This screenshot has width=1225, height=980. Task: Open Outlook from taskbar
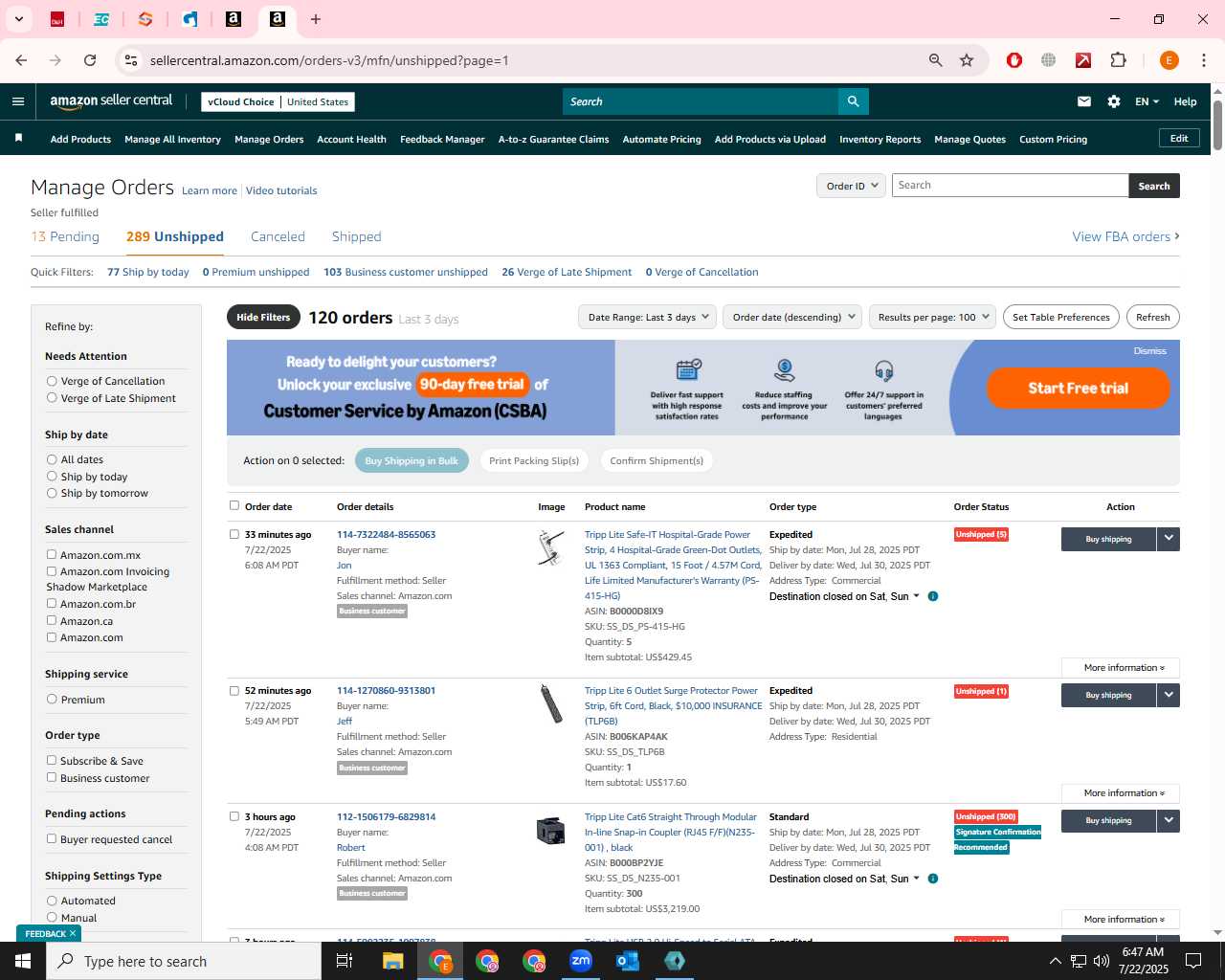pyautogui.click(x=628, y=961)
